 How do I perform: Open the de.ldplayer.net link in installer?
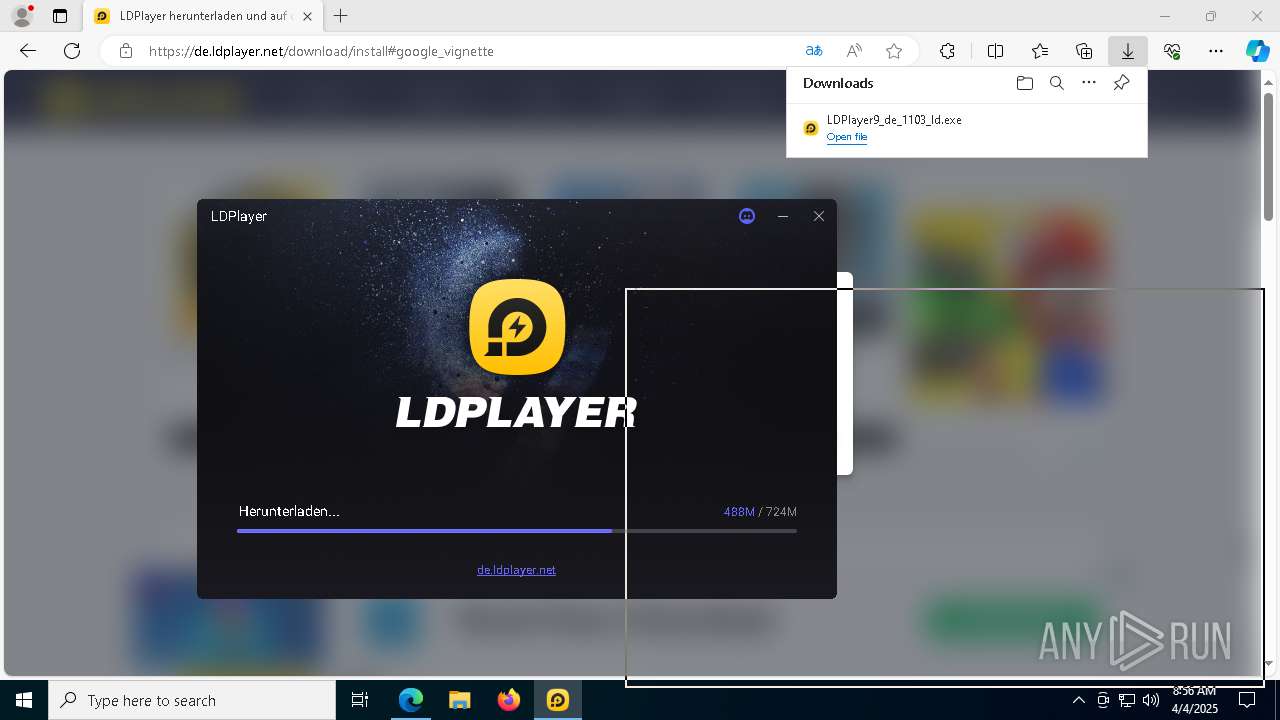[x=516, y=570]
